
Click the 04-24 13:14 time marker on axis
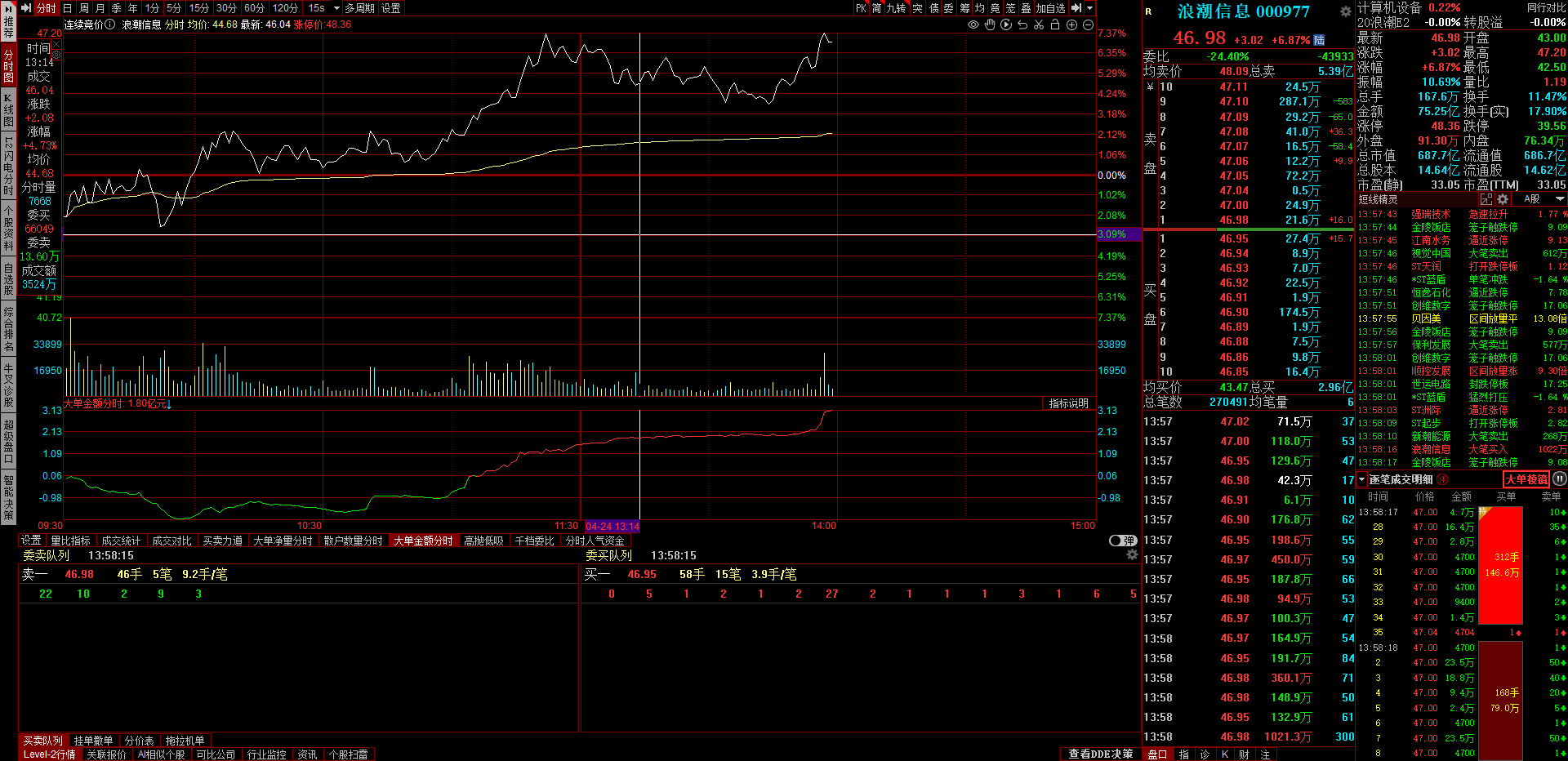click(x=612, y=526)
